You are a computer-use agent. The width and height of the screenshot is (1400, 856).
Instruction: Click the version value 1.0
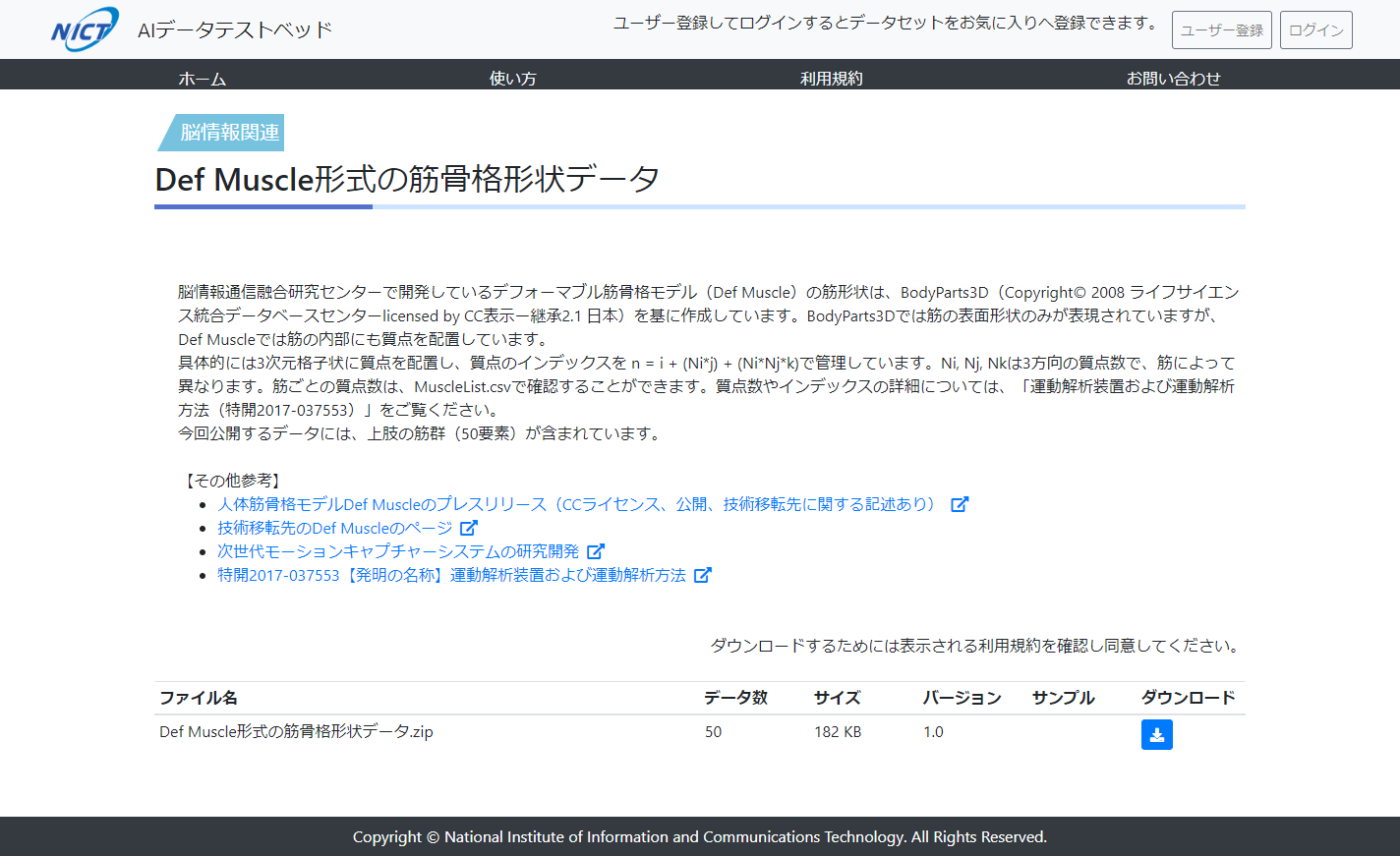click(933, 731)
